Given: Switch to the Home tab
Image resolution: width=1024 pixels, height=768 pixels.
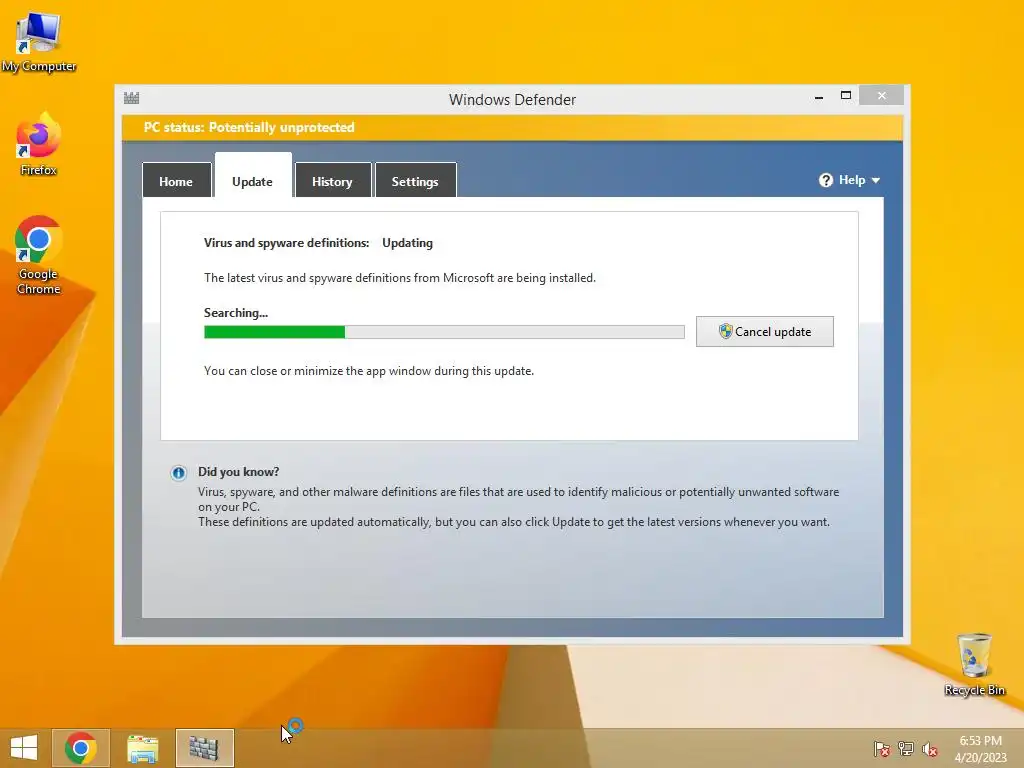Looking at the screenshot, I should pos(176,181).
